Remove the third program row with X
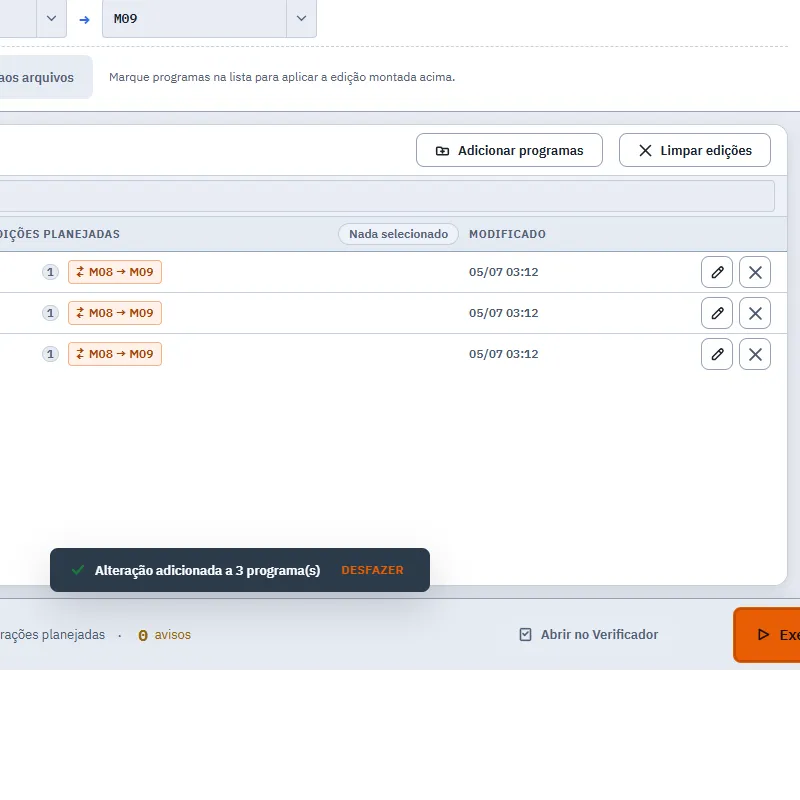800x800 pixels. pos(755,354)
